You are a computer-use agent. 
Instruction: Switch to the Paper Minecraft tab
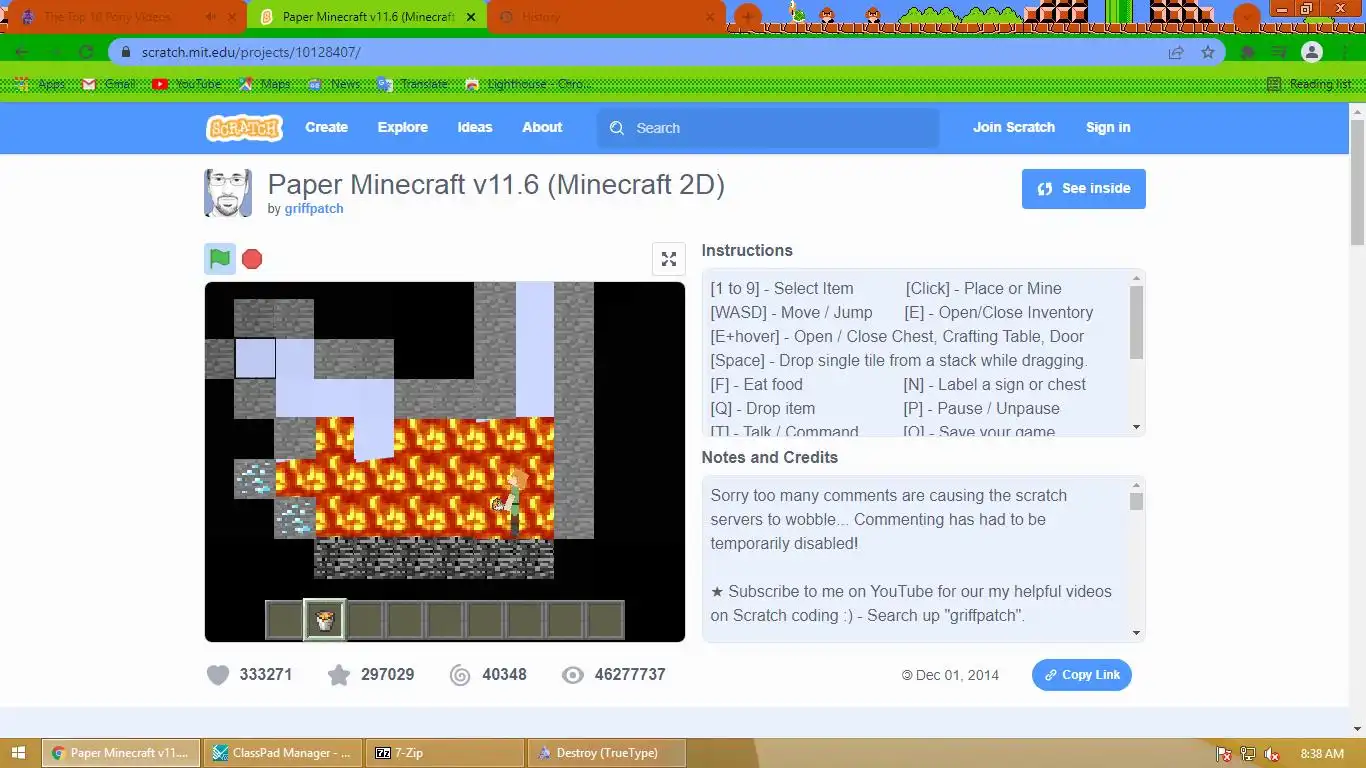(367, 17)
